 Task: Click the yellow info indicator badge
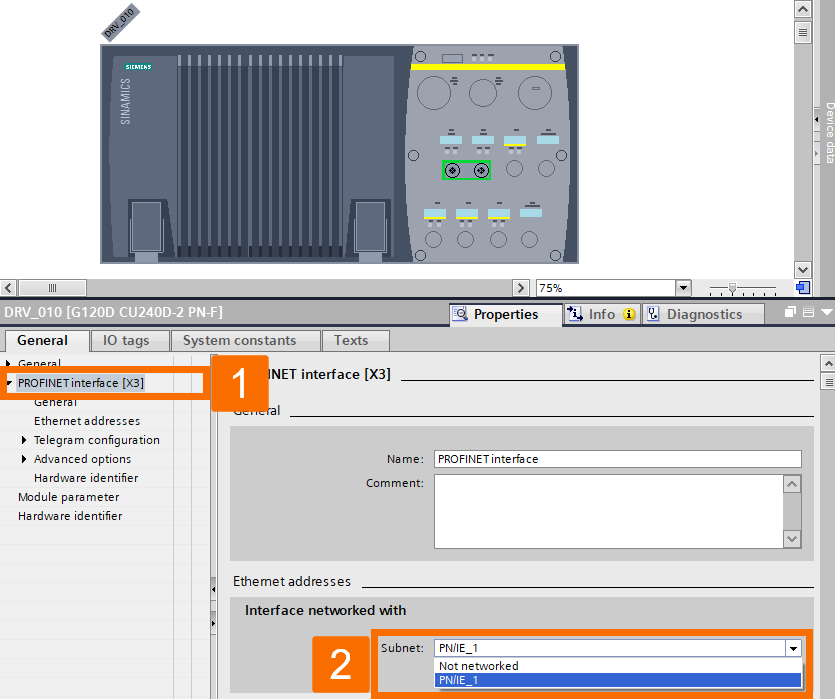point(629,314)
